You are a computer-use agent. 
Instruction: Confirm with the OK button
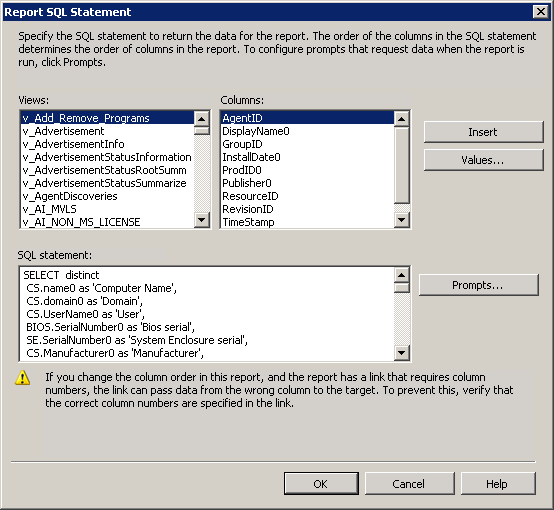click(321, 483)
